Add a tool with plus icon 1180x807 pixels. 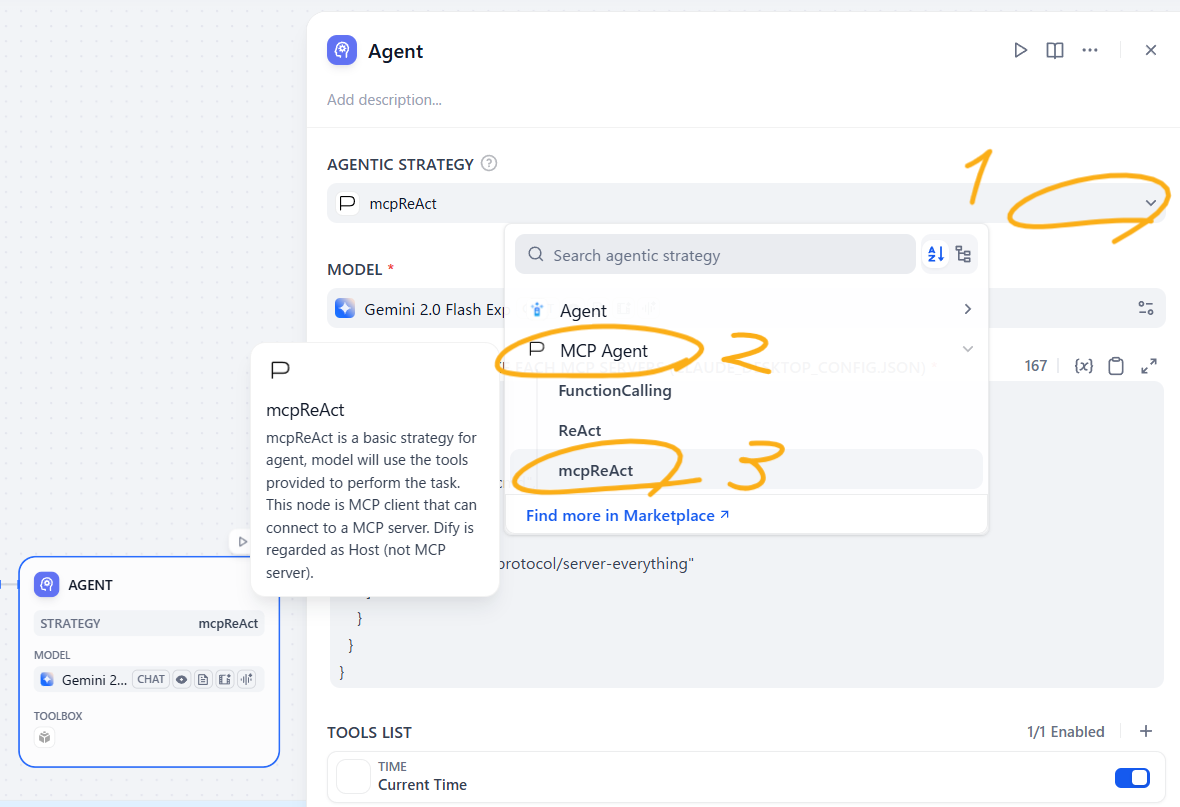(1145, 731)
